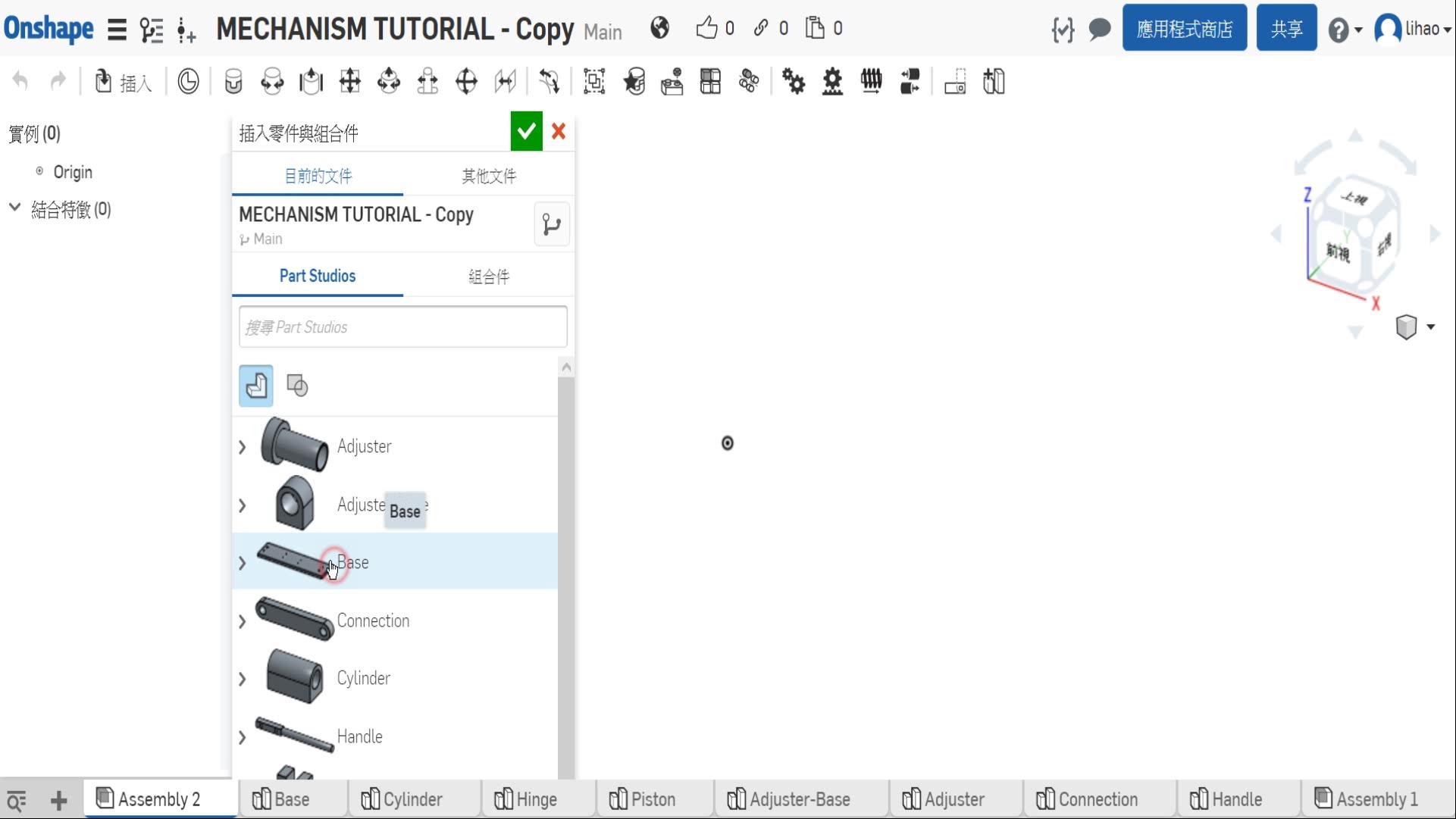Select the linear pattern tool icon
1456x819 pixels.
[x=710, y=81]
